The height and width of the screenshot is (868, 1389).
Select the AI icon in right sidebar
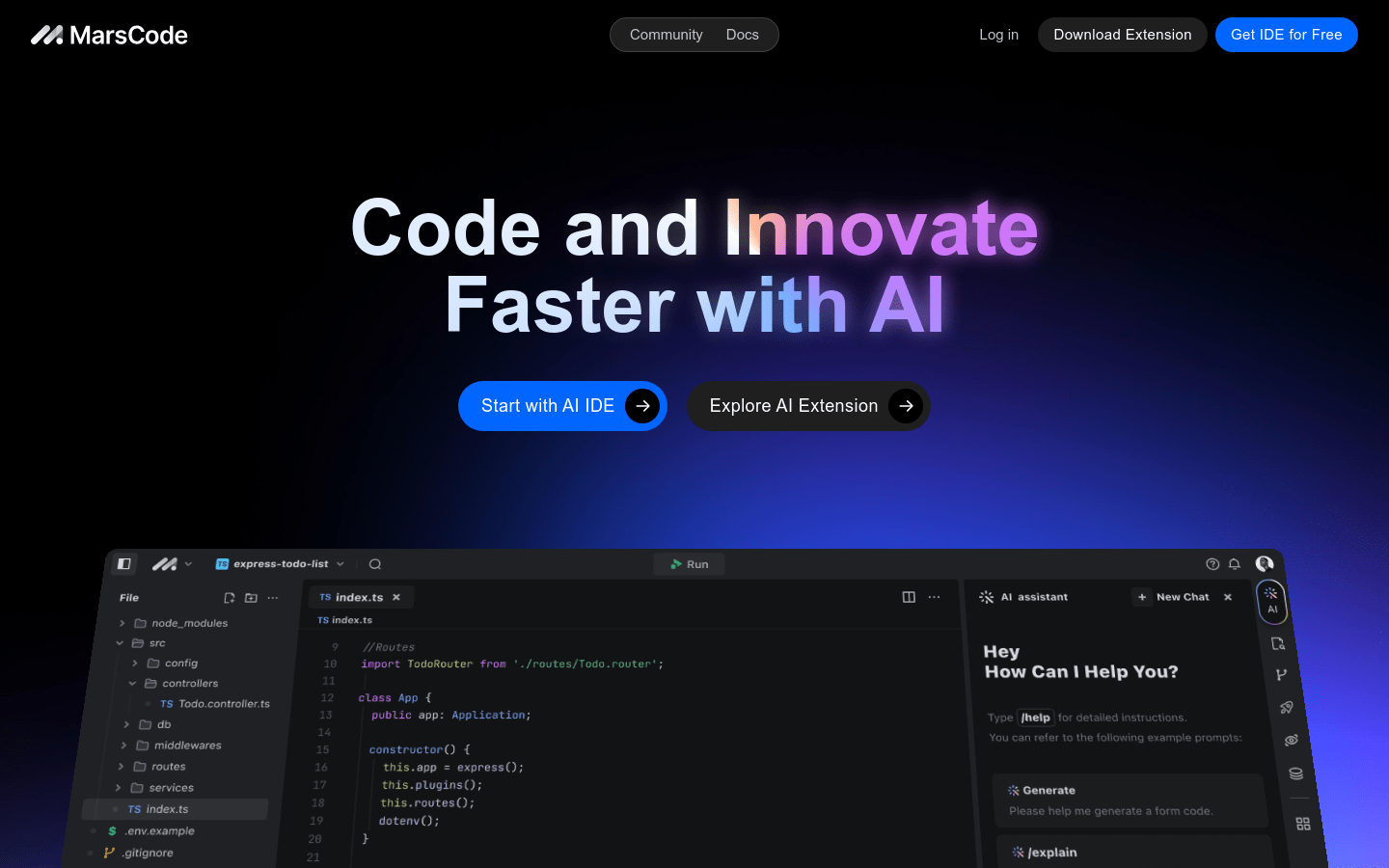click(1271, 601)
